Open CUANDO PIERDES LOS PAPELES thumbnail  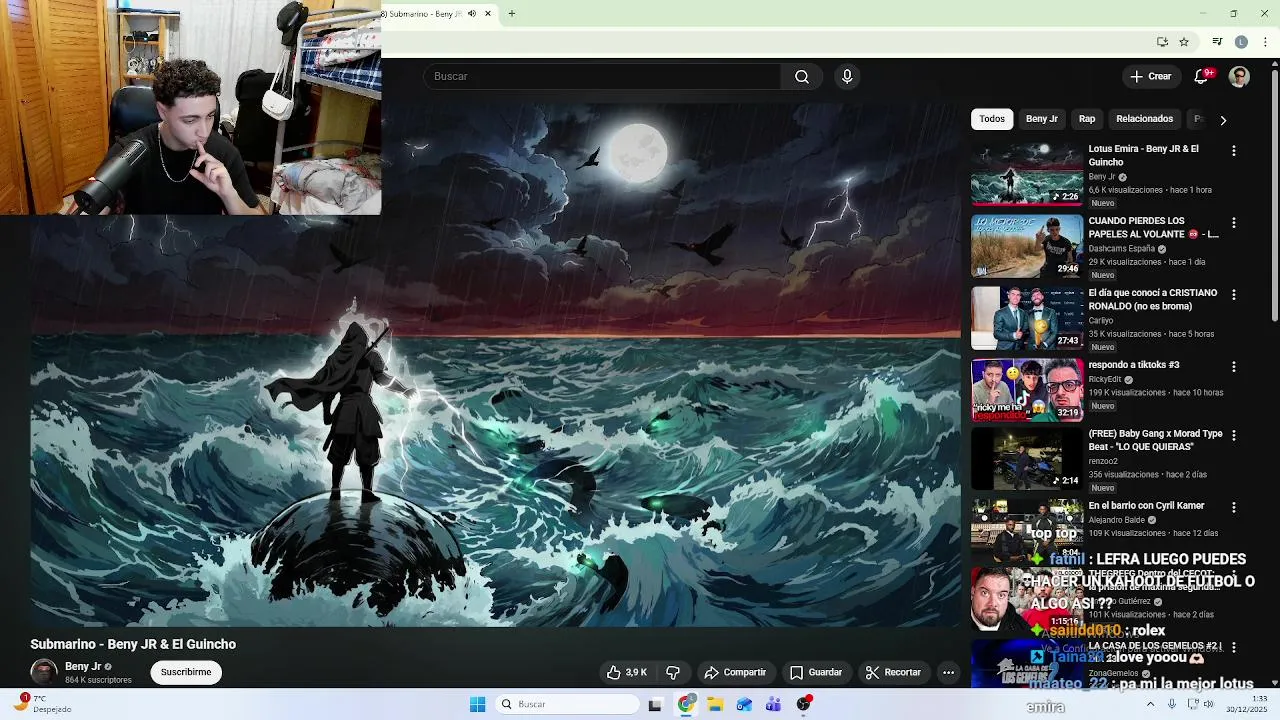[1027, 246]
